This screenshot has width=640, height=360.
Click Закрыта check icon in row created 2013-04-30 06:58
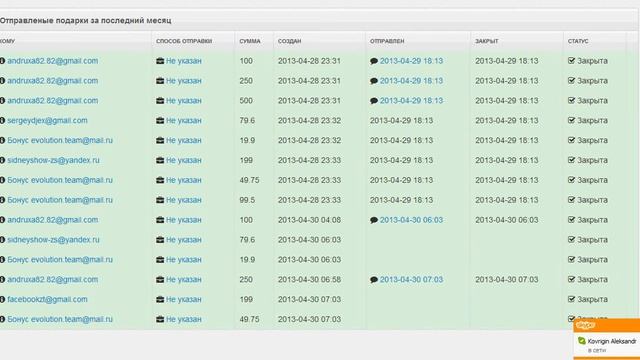571,280
